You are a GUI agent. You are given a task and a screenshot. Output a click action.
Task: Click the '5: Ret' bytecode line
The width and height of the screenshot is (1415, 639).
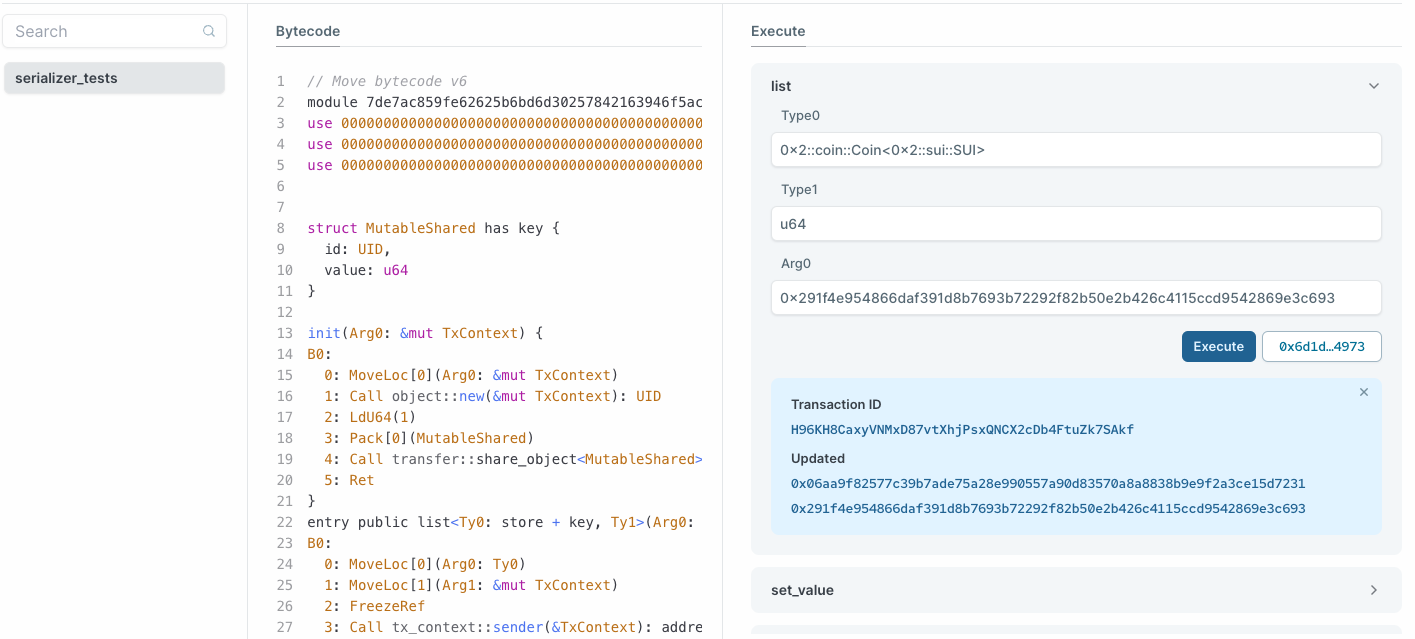349,480
